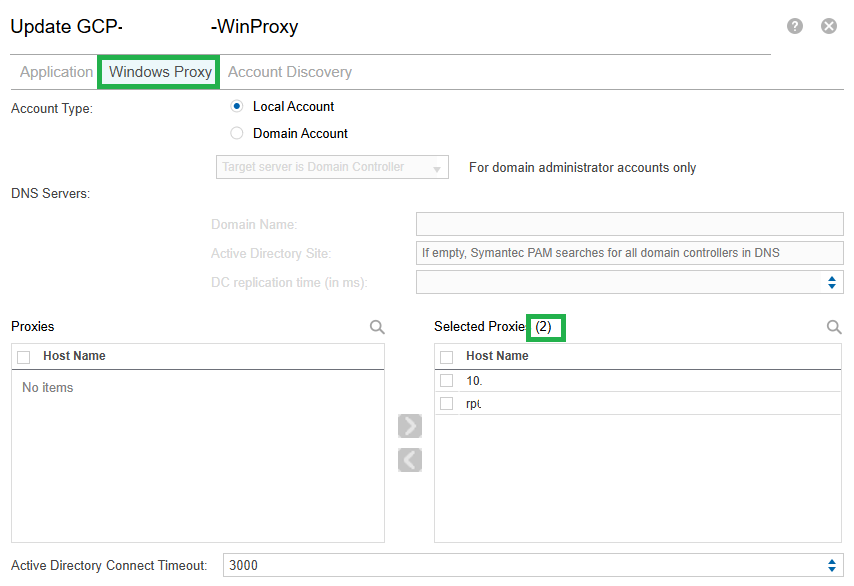This screenshot has height=586, width=854.
Task: Switch to the Application tab
Action: point(56,72)
